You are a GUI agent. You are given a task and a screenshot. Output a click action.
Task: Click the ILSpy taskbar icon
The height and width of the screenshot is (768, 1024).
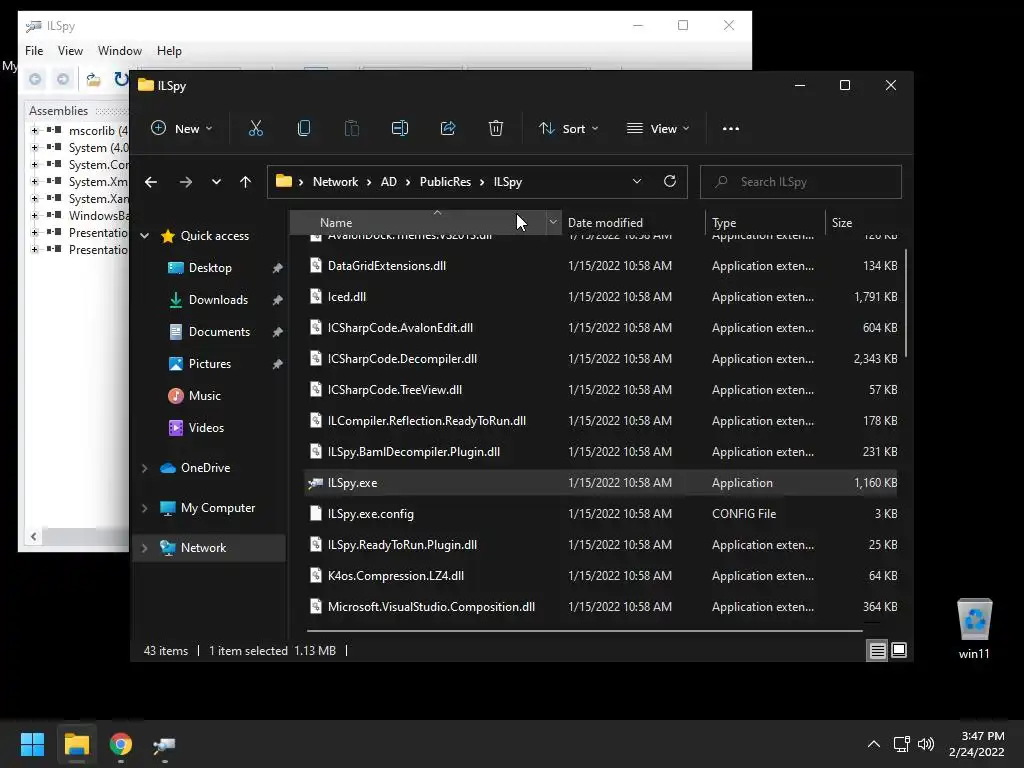point(165,744)
